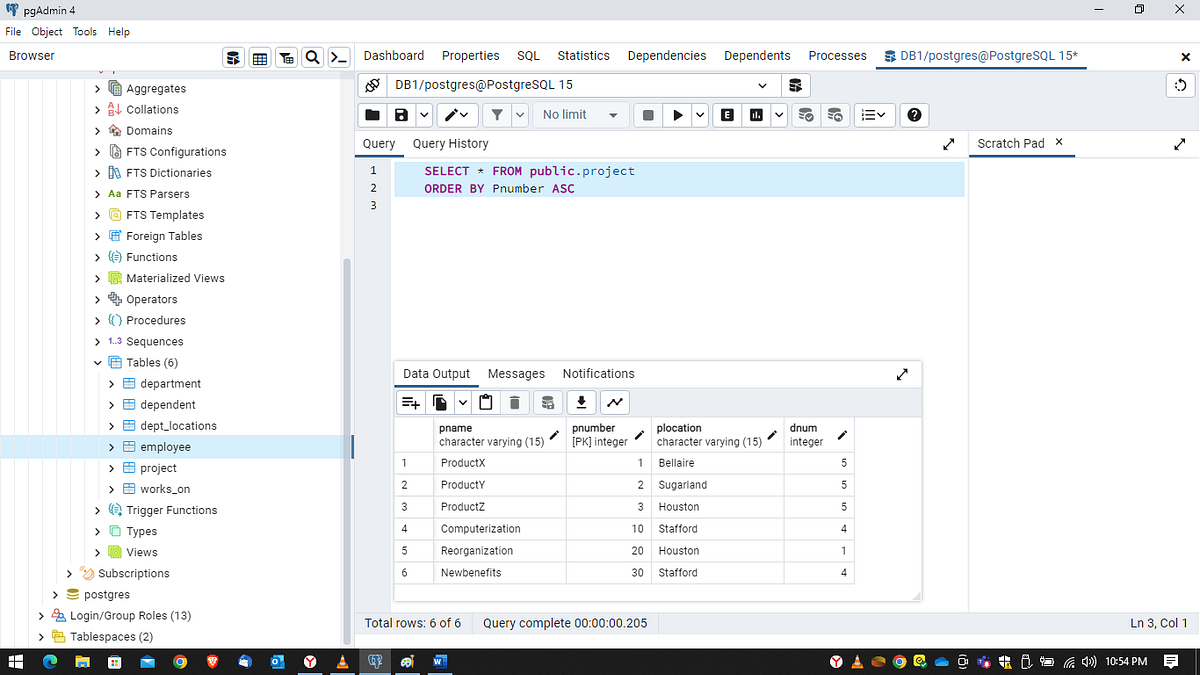
Task: Open the Macros list icon
Action: point(873,115)
